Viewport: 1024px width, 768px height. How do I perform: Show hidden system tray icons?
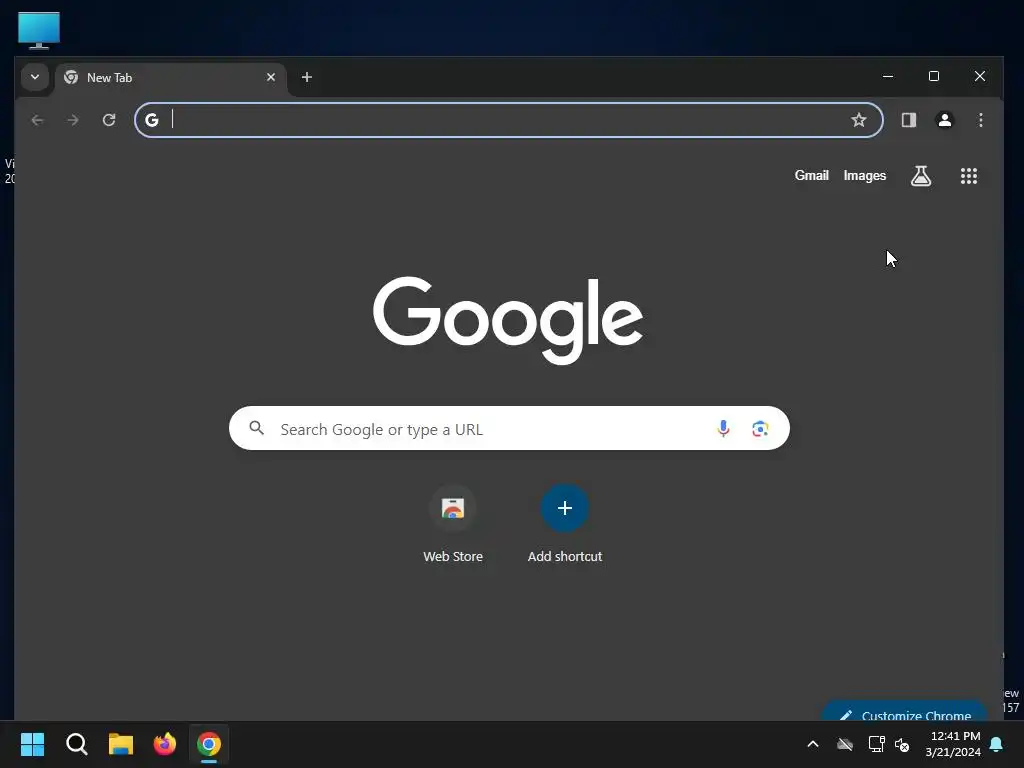813,744
